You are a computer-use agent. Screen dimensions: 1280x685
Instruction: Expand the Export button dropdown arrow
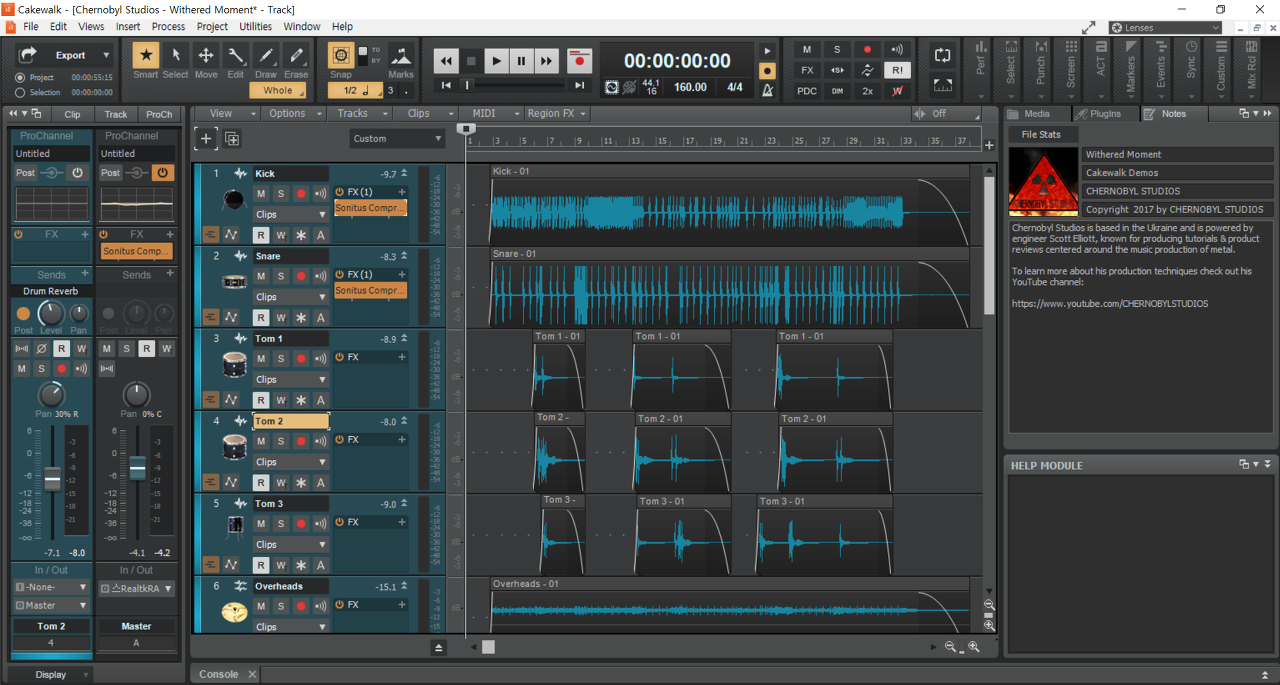[x=106, y=55]
